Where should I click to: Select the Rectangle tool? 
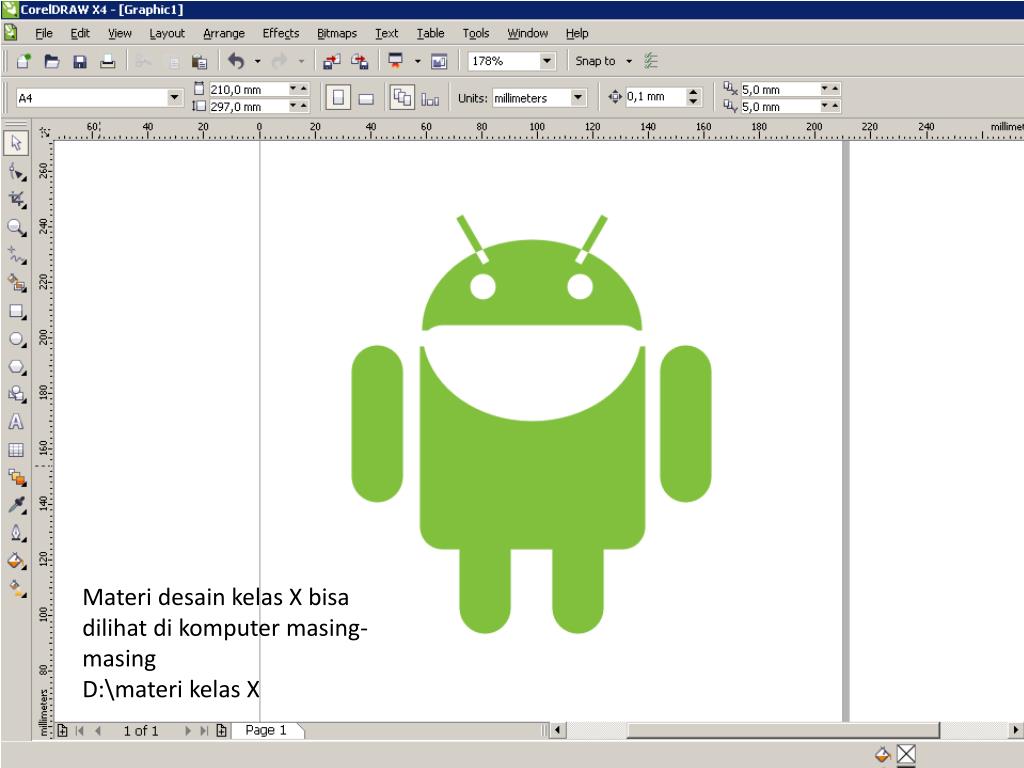[16, 311]
